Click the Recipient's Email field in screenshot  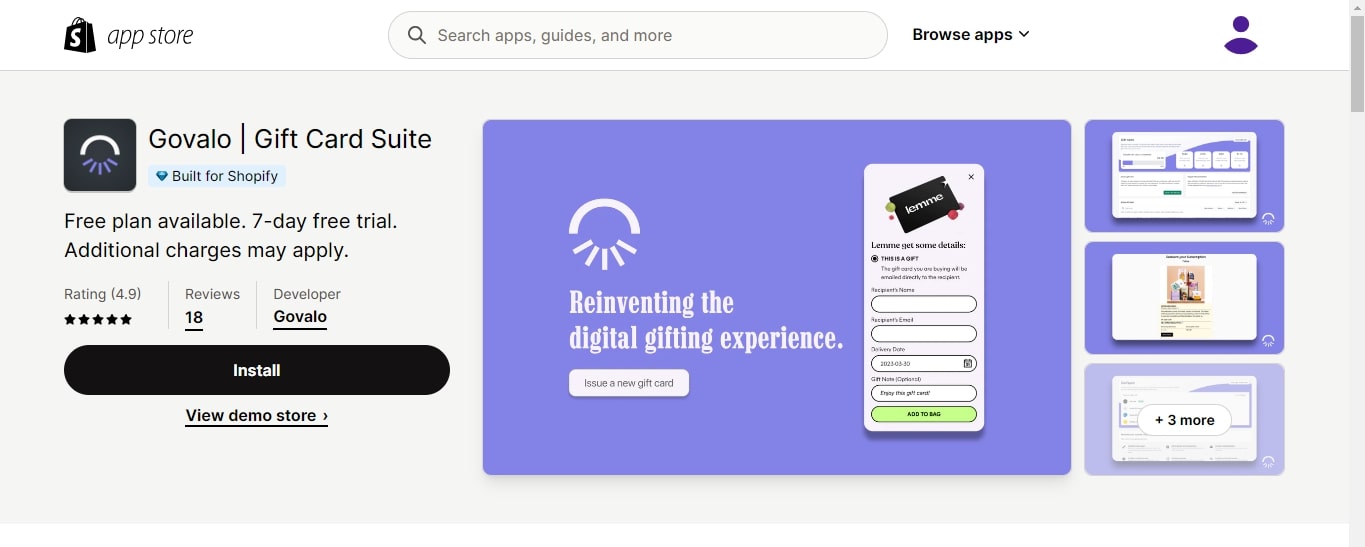pyautogui.click(x=924, y=334)
